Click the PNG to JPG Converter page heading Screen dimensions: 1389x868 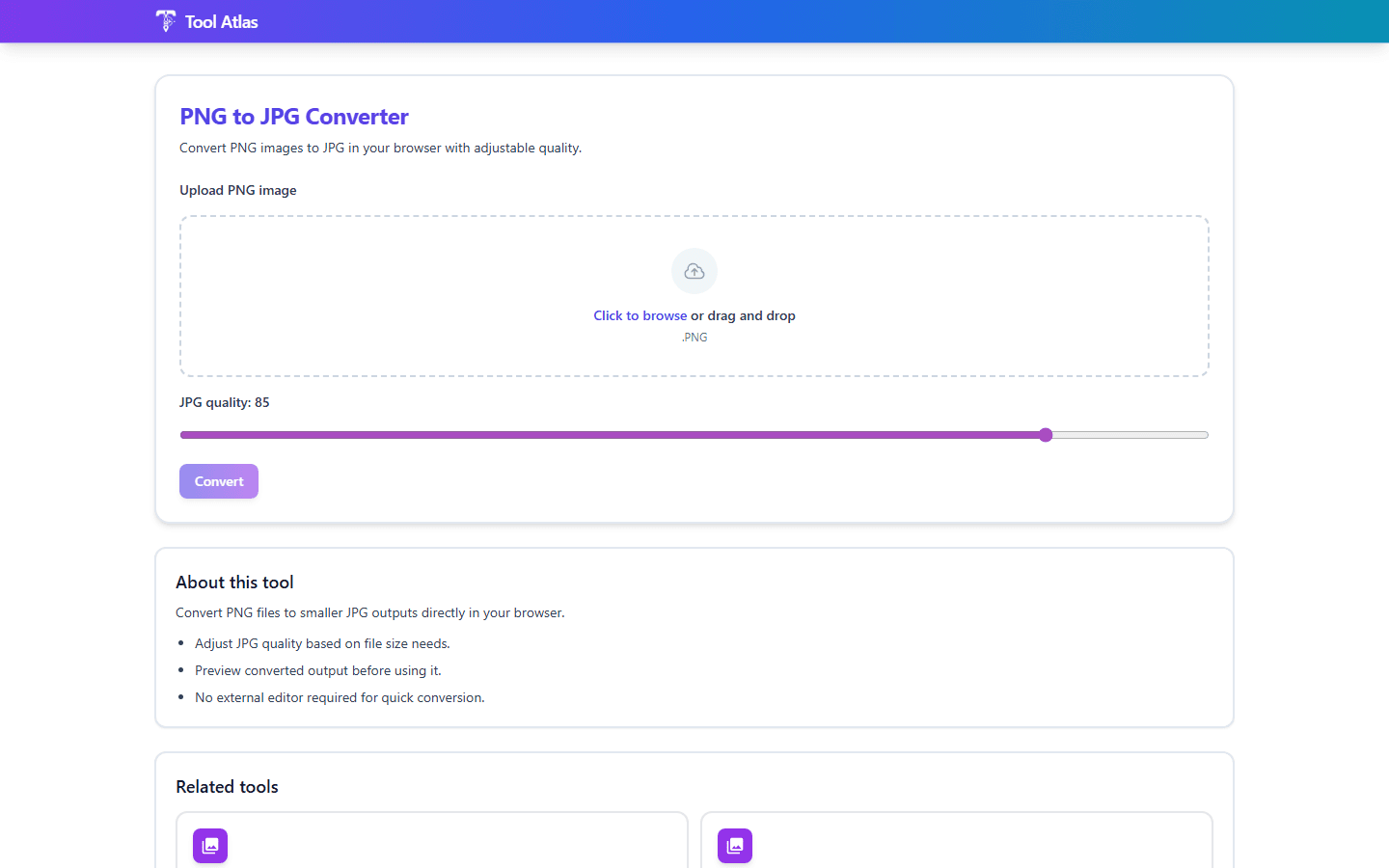click(294, 116)
